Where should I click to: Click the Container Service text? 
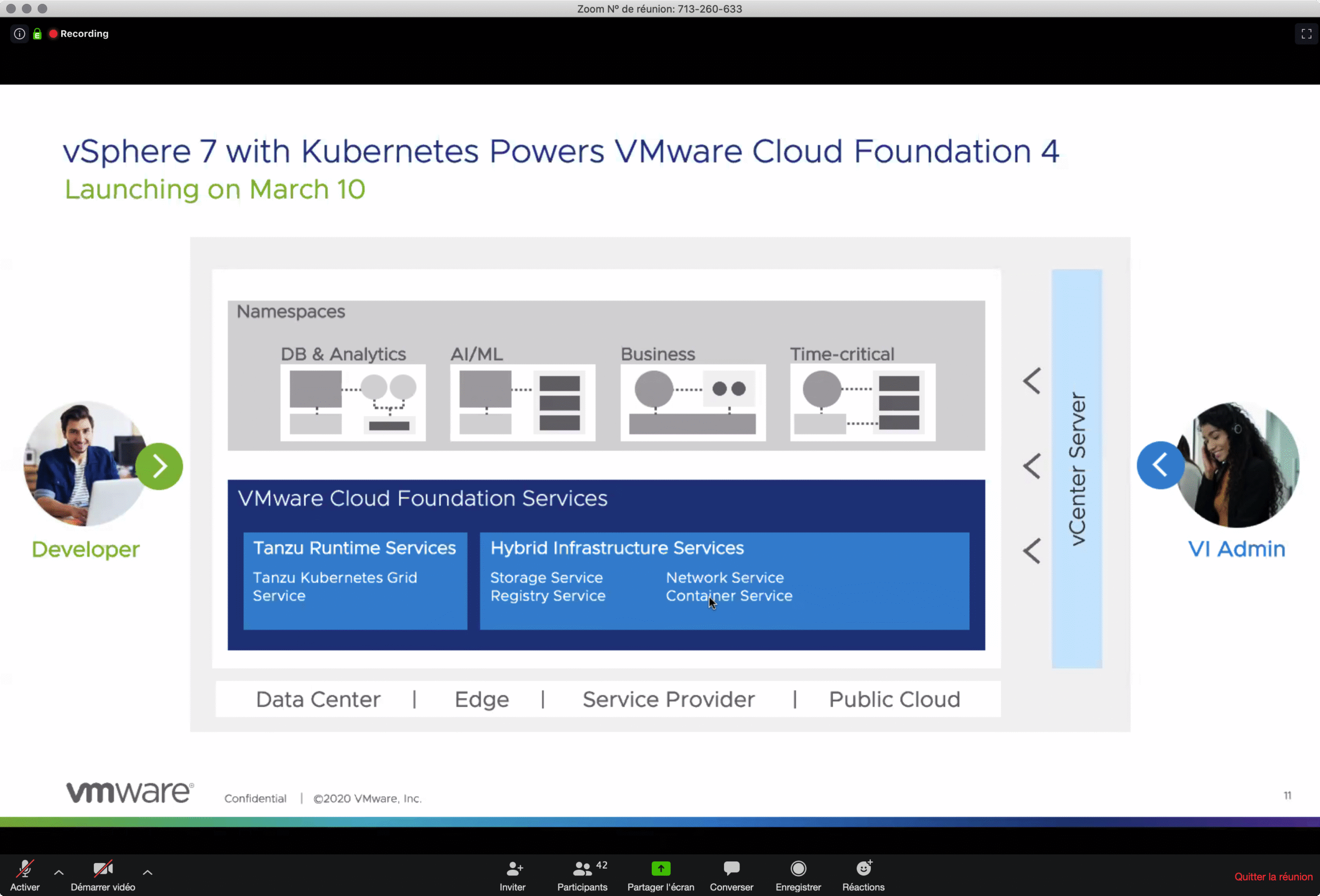pyautogui.click(x=729, y=595)
